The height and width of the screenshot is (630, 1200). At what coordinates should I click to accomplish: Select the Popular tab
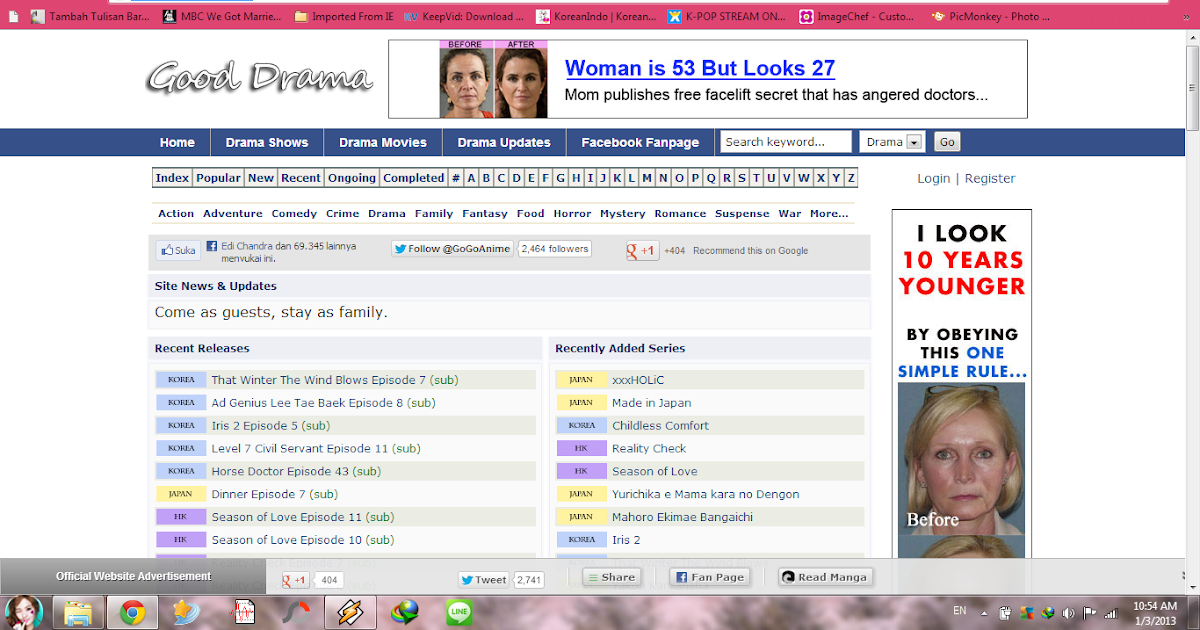(x=218, y=178)
